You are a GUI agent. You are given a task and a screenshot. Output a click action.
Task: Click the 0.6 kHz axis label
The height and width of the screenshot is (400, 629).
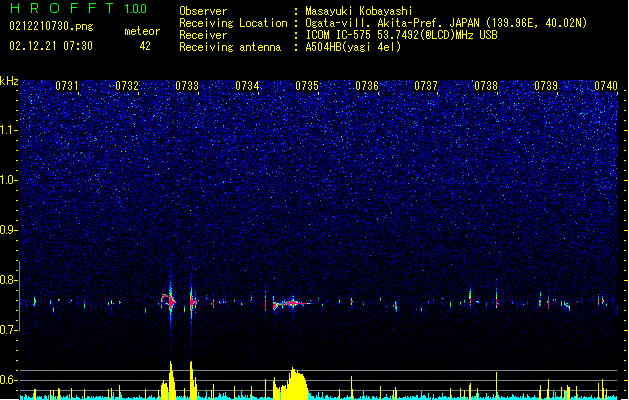click(x=8, y=380)
